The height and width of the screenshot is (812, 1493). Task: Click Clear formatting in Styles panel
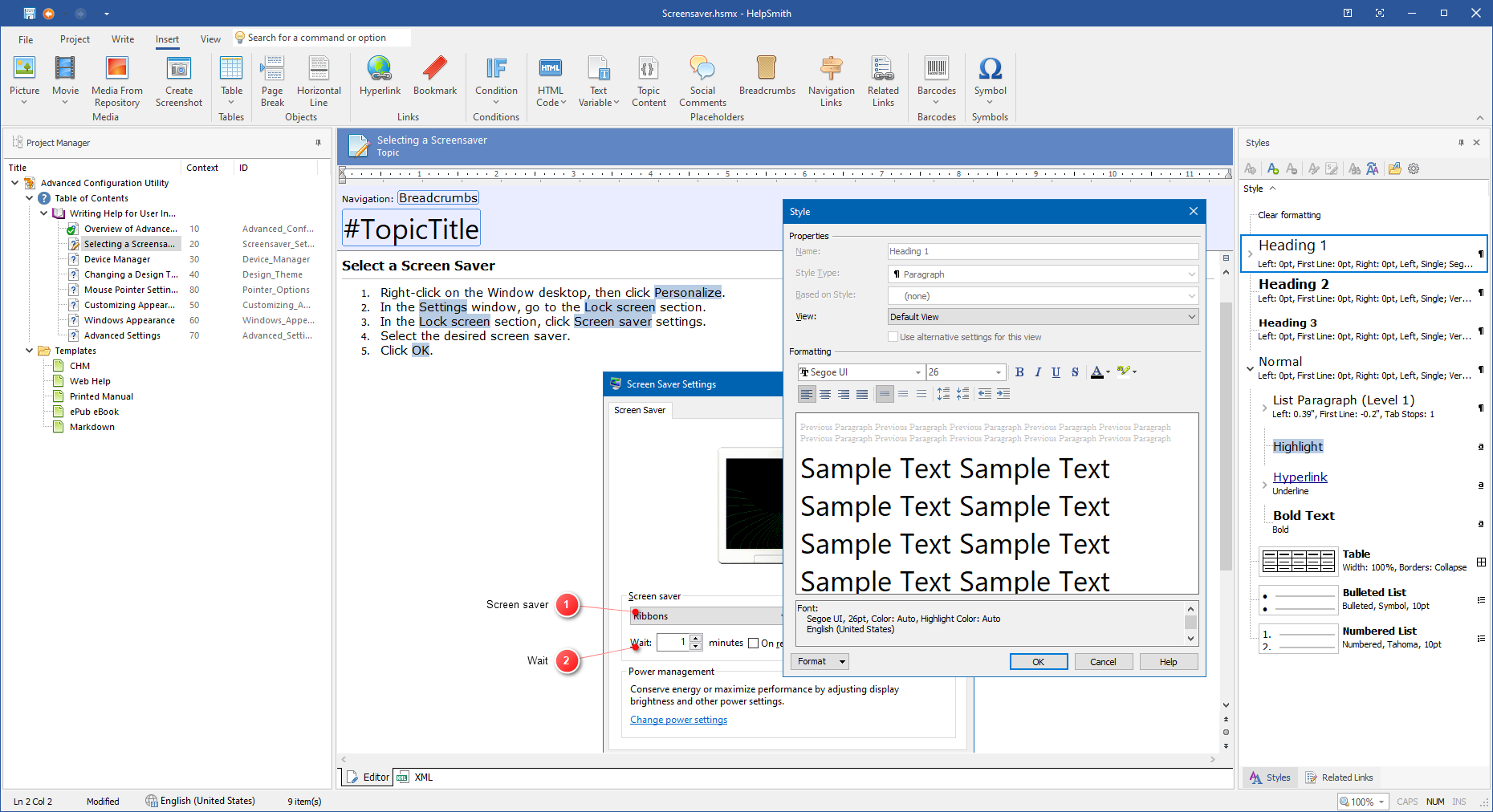point(1288,215)
